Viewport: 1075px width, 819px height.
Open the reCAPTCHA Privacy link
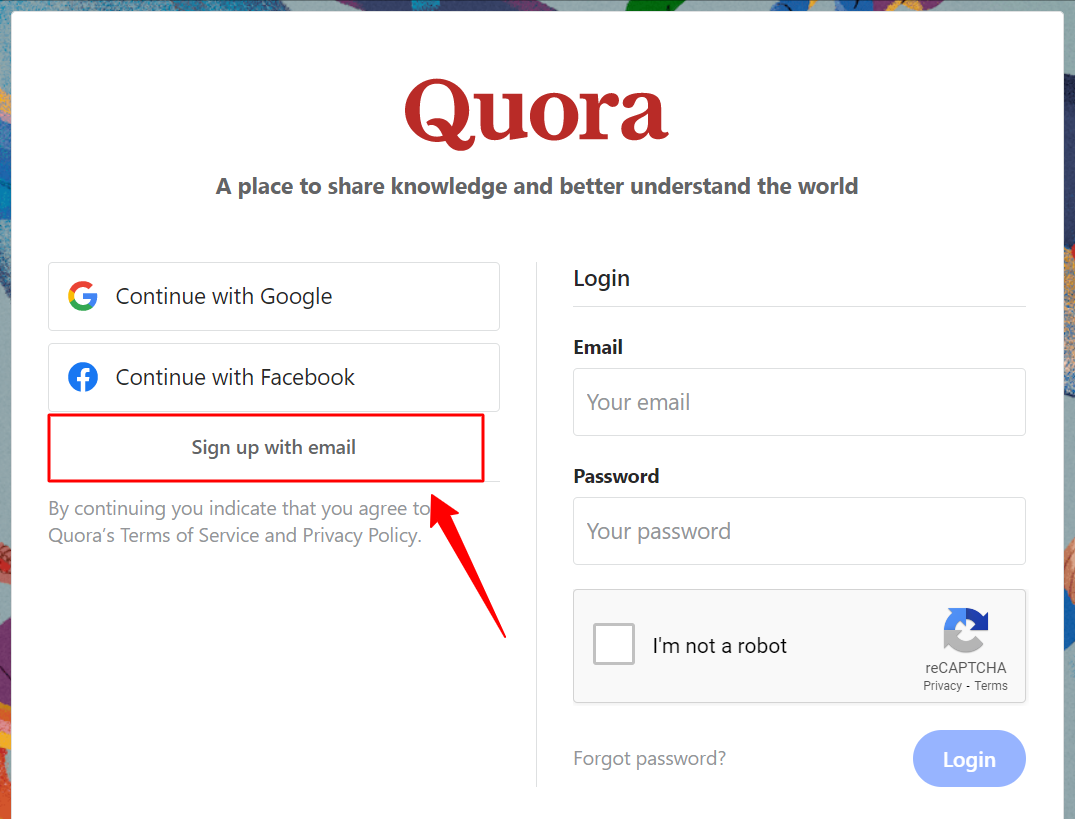[x=942, y=686]
